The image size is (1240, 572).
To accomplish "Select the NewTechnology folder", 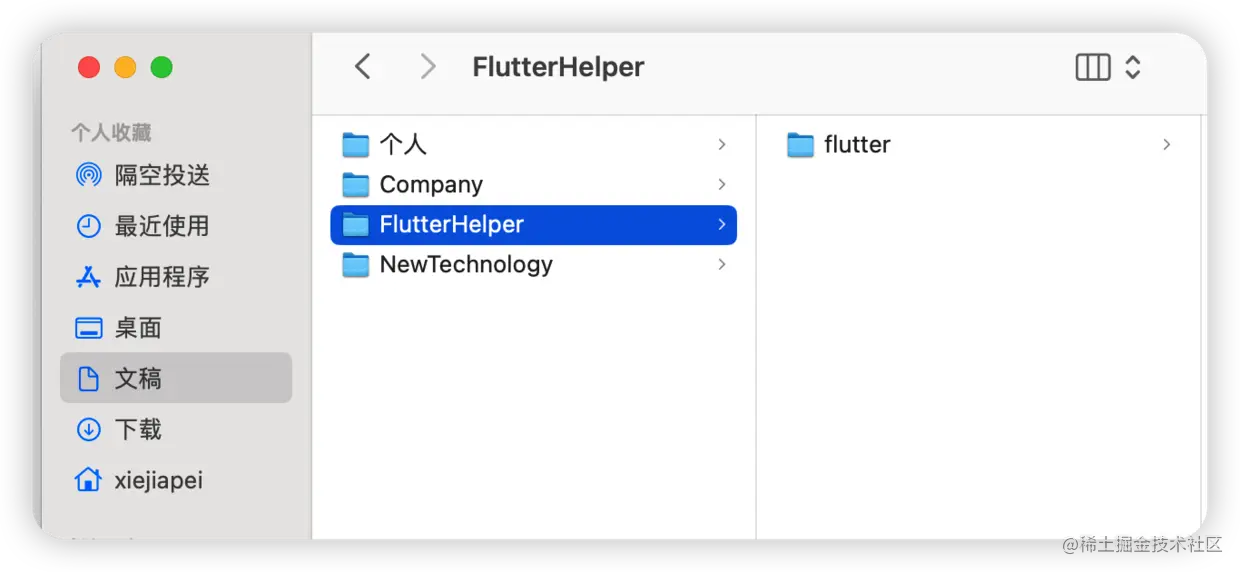I will 466,265.
